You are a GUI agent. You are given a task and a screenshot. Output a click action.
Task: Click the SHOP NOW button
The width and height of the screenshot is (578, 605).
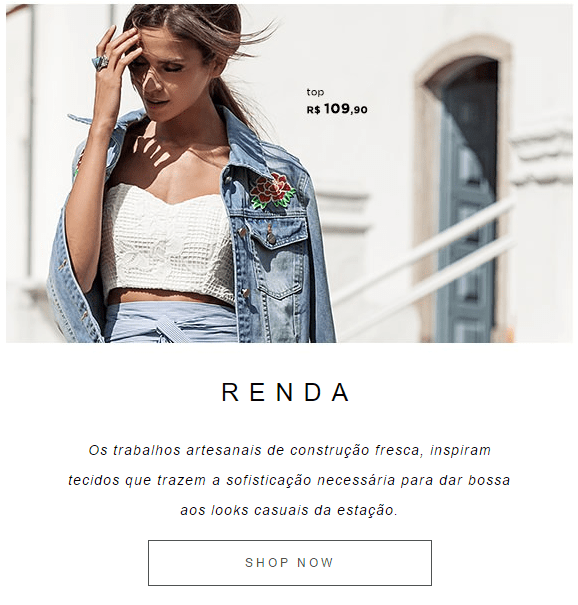click(290, 563)
